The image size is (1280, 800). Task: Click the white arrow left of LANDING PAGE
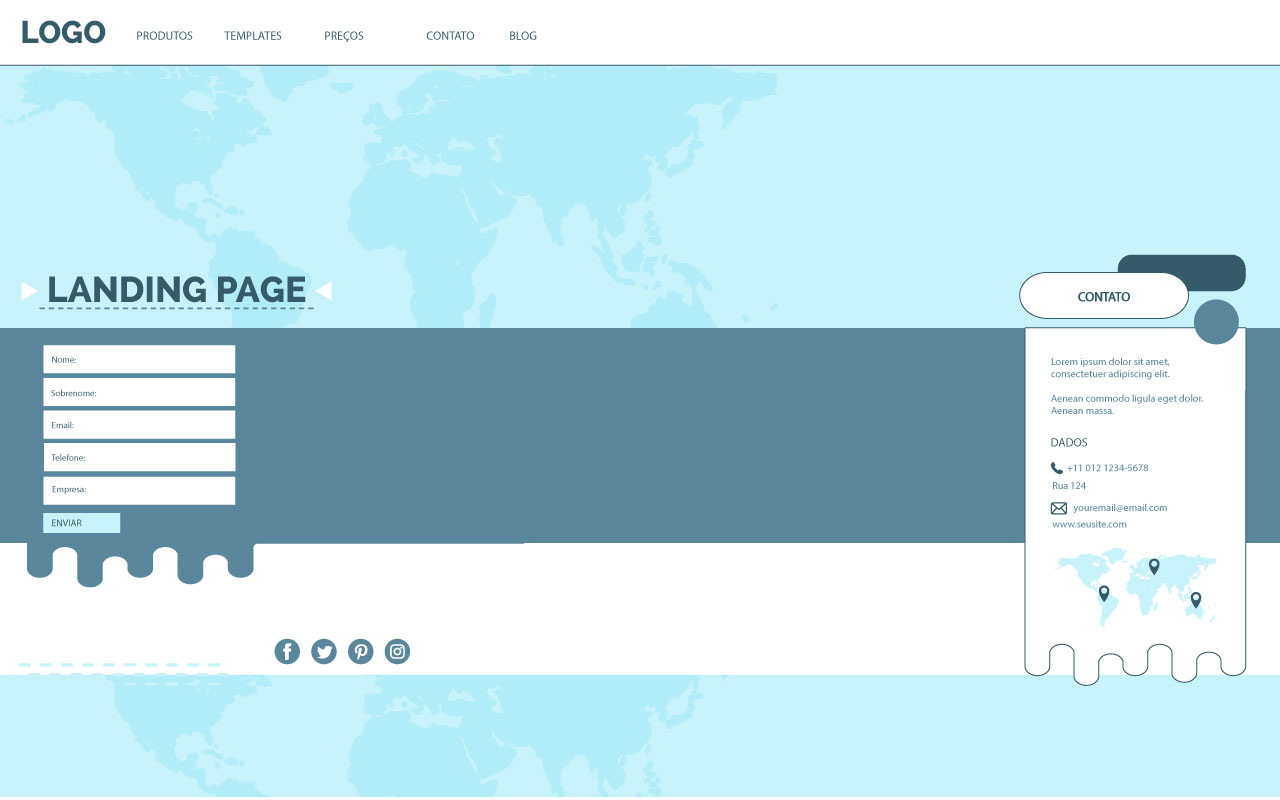[x=29, y=291]
